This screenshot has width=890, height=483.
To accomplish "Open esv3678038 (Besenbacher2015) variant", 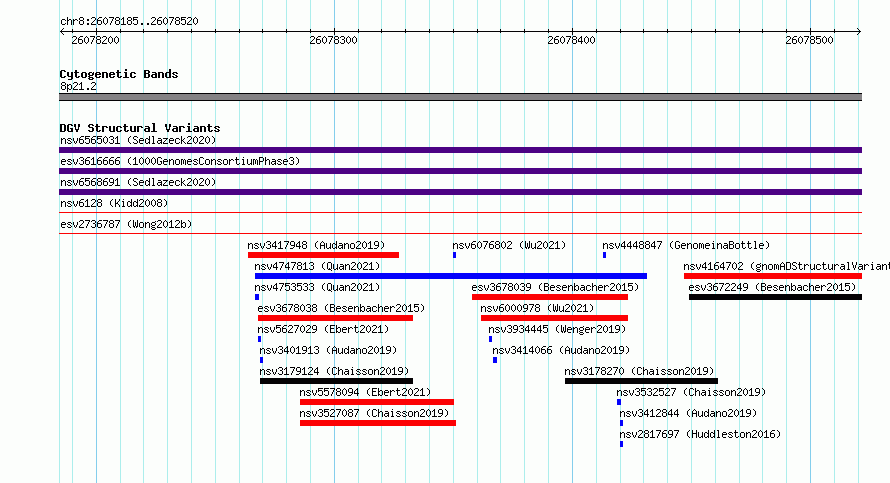I will pyautogui.click(x=341, y=308).
